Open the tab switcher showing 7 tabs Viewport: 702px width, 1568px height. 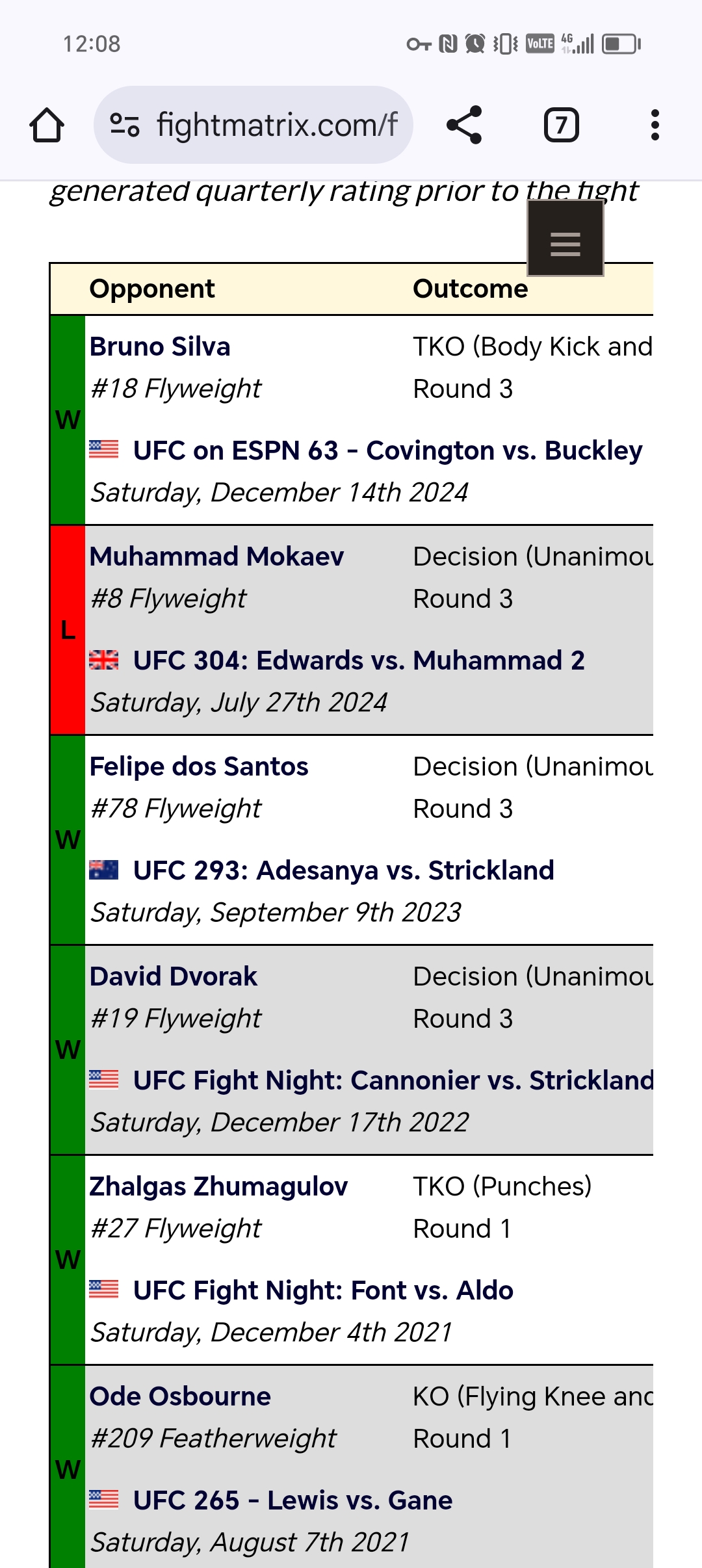coord(561,125)
